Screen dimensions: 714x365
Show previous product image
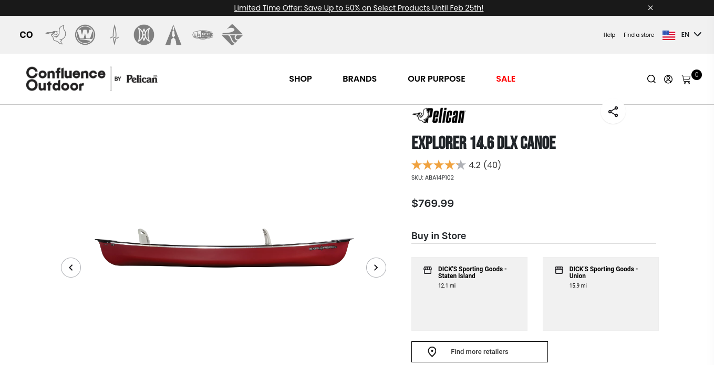pos(71,268)
